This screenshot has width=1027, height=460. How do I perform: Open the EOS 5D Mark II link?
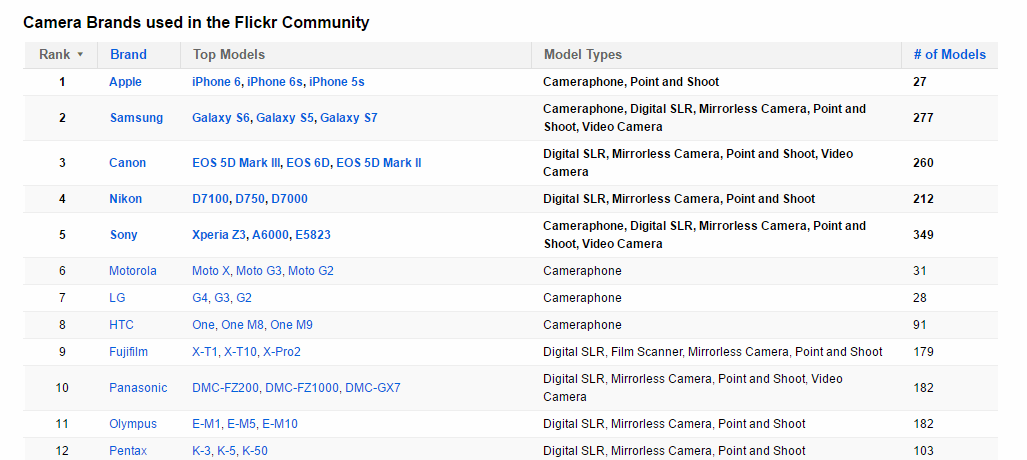coord(379,163)
